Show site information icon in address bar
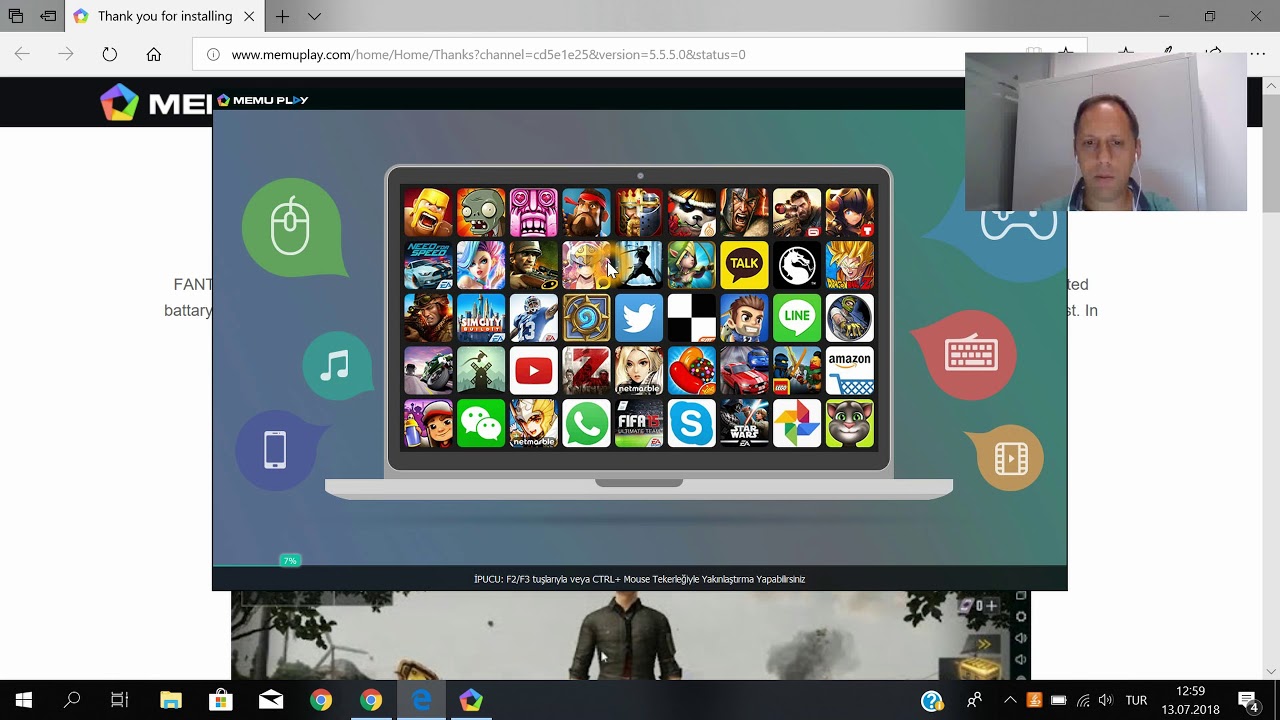Viewport: 1280px width, 720px height. point(213,54)
